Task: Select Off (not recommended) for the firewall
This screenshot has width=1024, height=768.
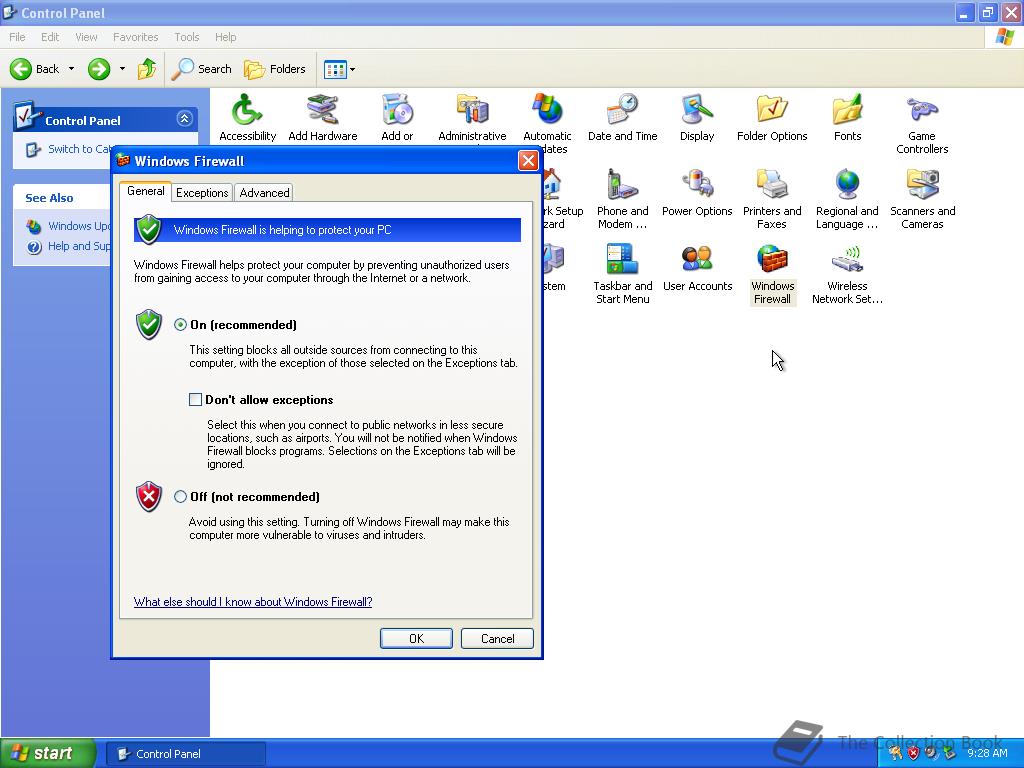Action: [181, 497]
